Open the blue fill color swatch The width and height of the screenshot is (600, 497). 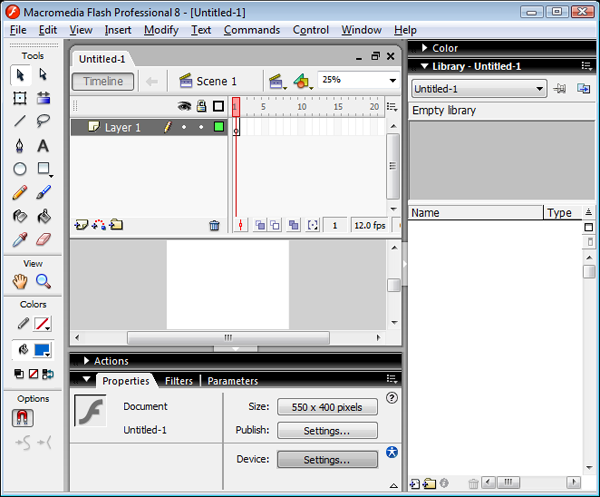tap(42, 350)
